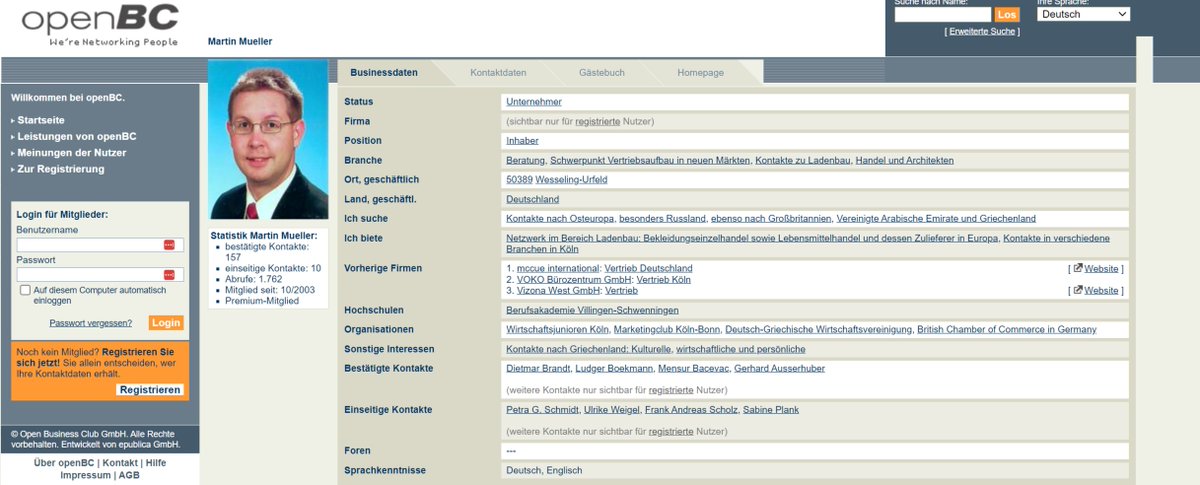1200x485 pixels.
Task: Click Vereinigte Arabische Emirate und Griechenland link
Action: tap(936, 218)
